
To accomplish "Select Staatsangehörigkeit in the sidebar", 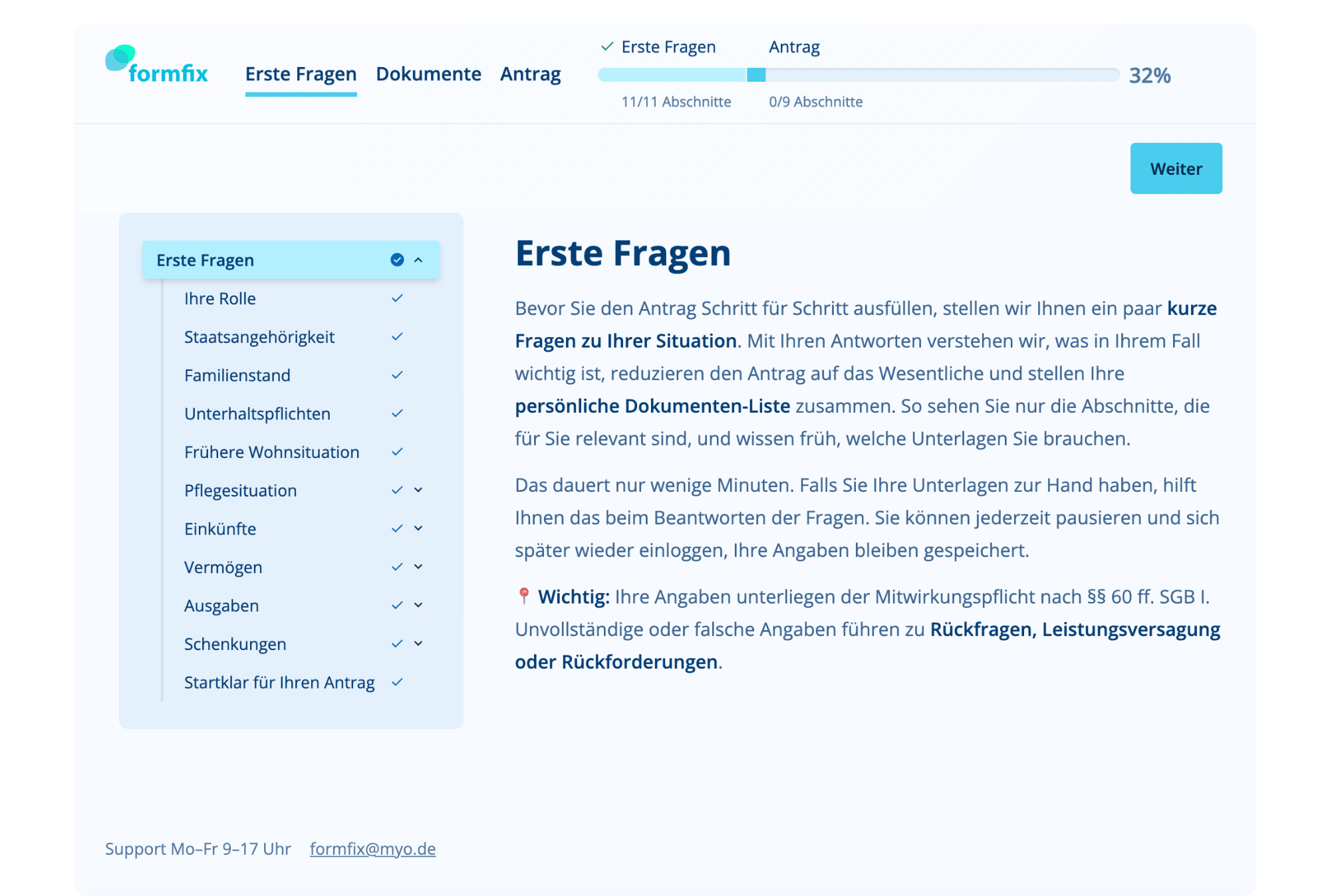I will [x=259, y=337].
